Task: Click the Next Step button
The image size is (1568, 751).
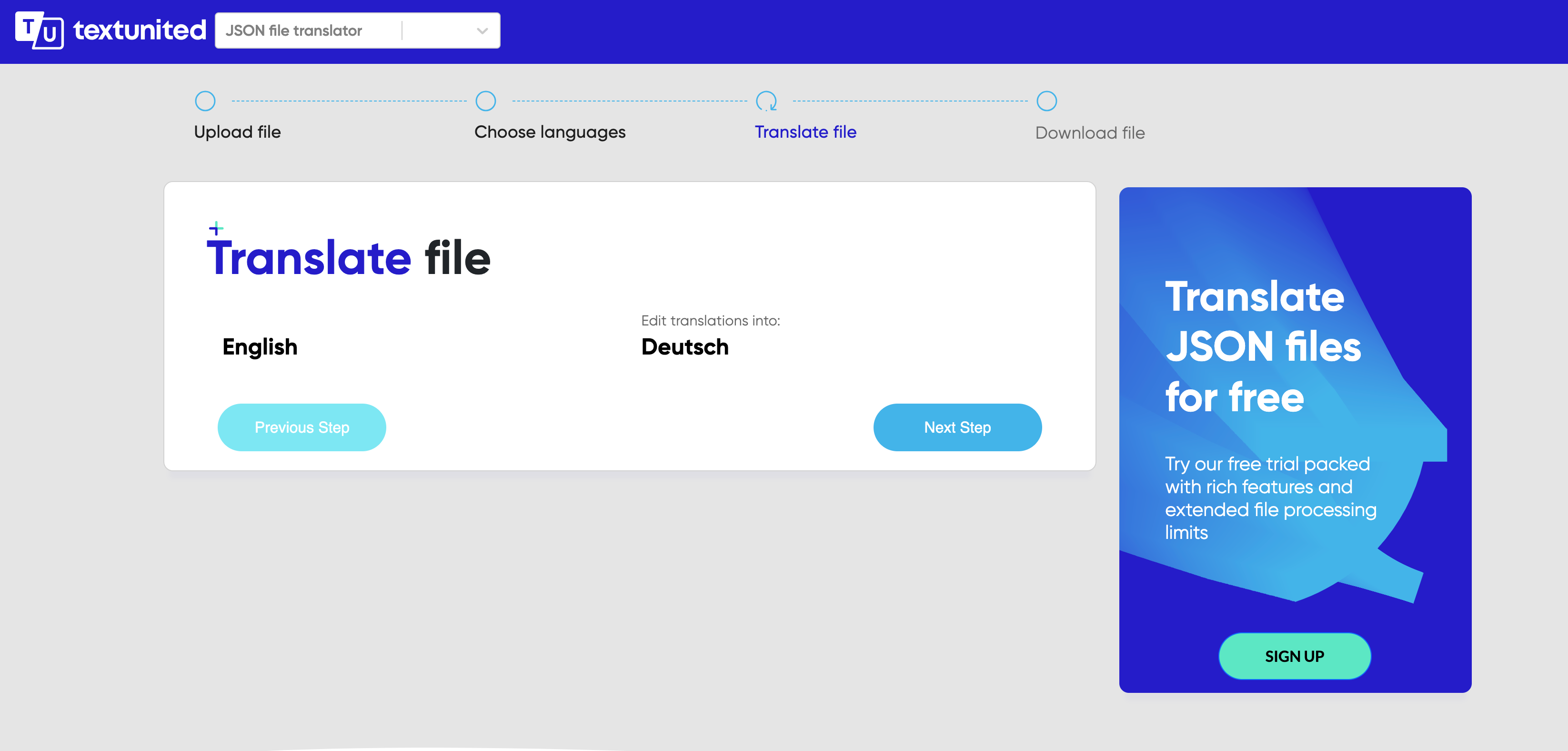Action: [x=957, y=427]
